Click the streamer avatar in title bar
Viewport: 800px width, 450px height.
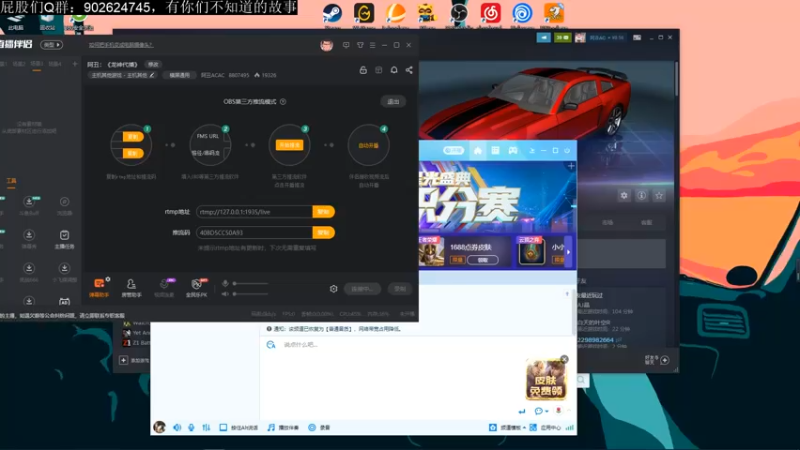click(327, 45)
